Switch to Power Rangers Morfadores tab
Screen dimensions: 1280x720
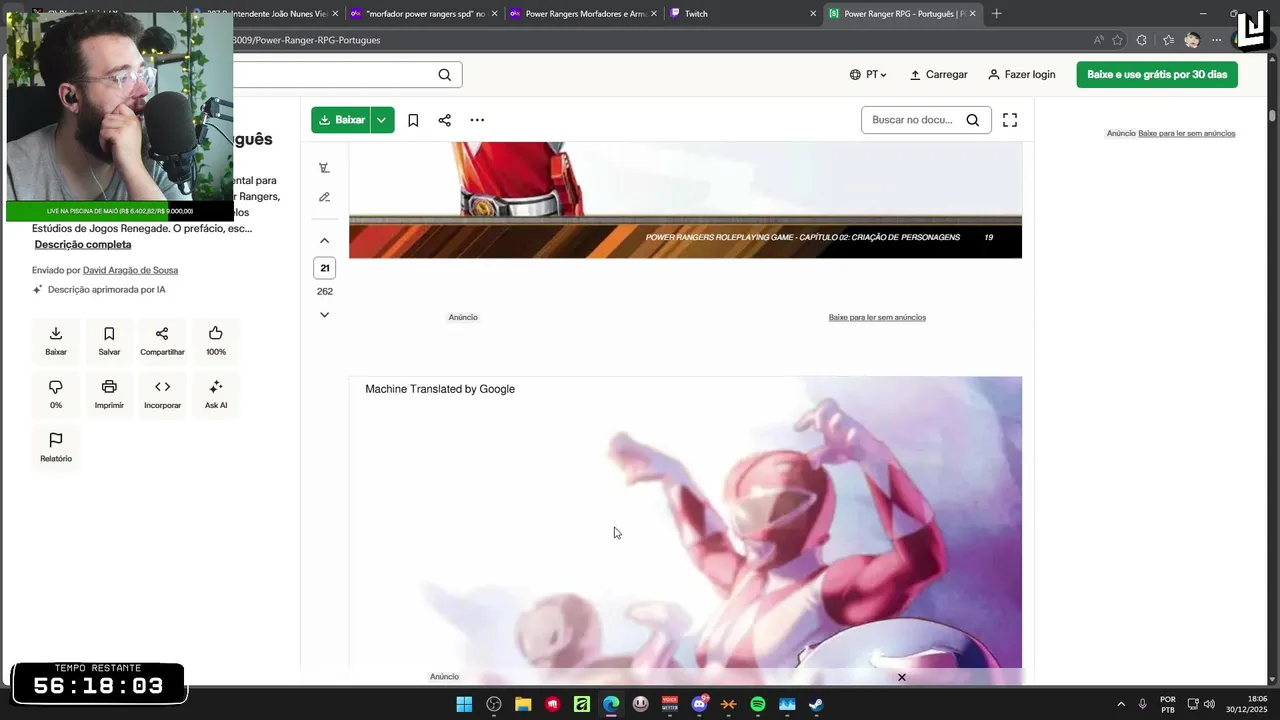tap(585, 14)
